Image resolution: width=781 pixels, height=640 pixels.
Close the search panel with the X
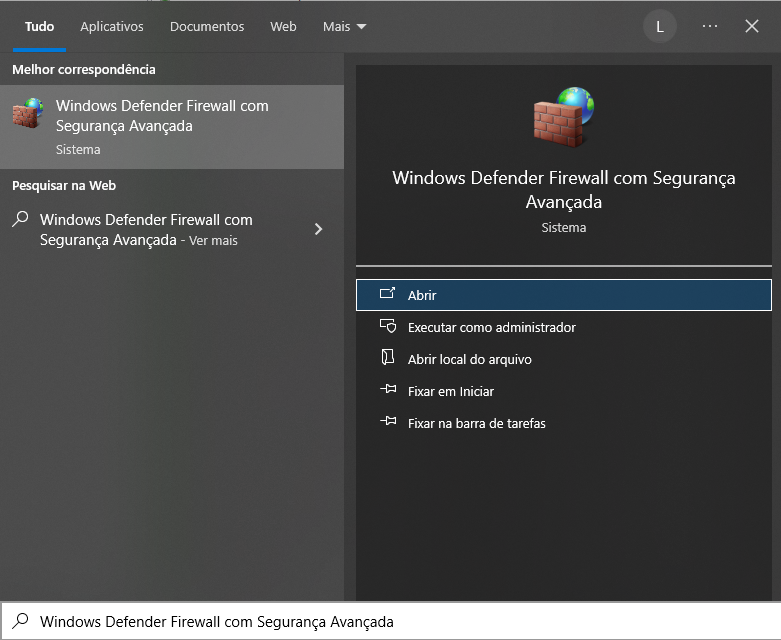752,26
